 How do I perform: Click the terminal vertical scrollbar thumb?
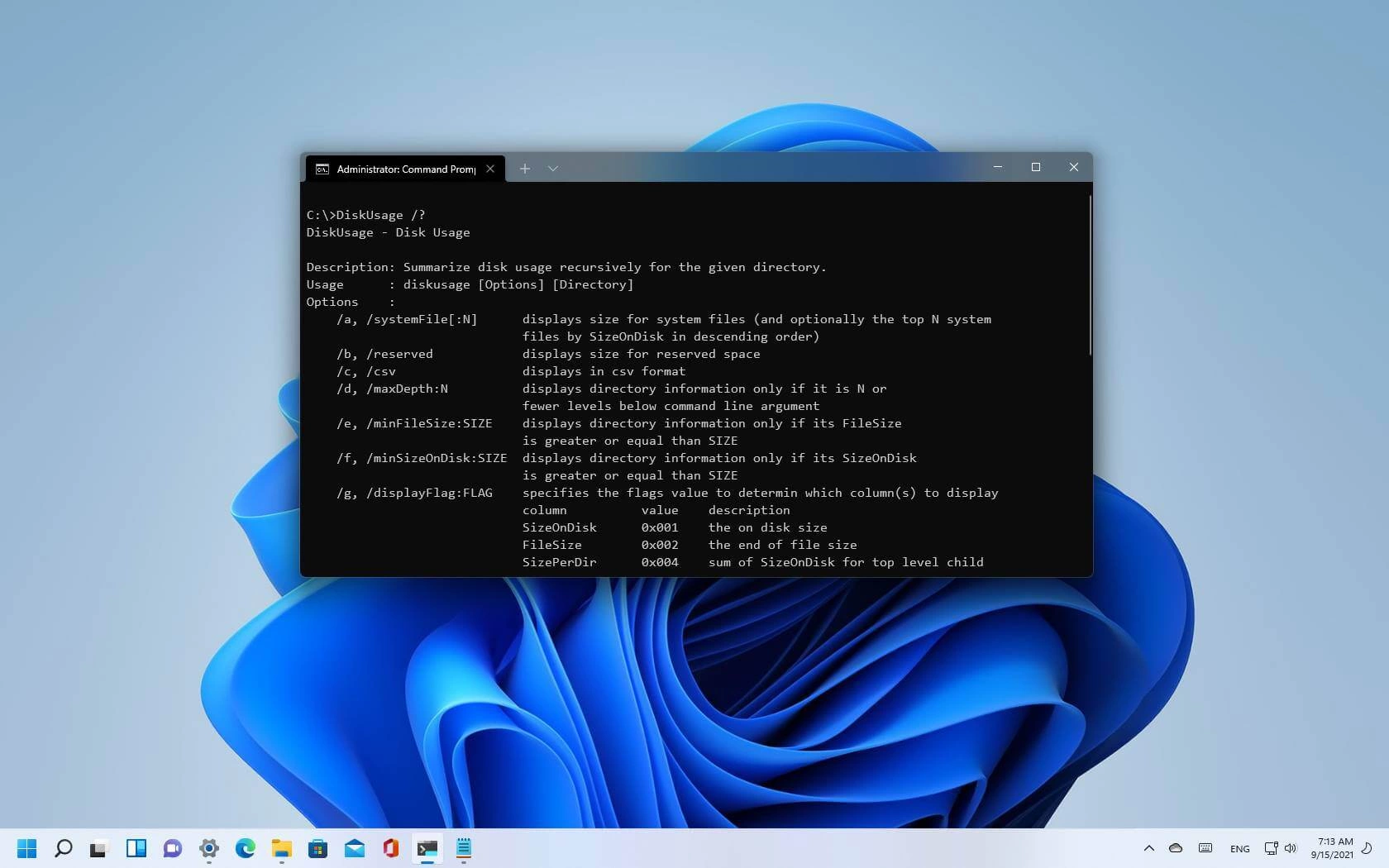pos(1091,275)
